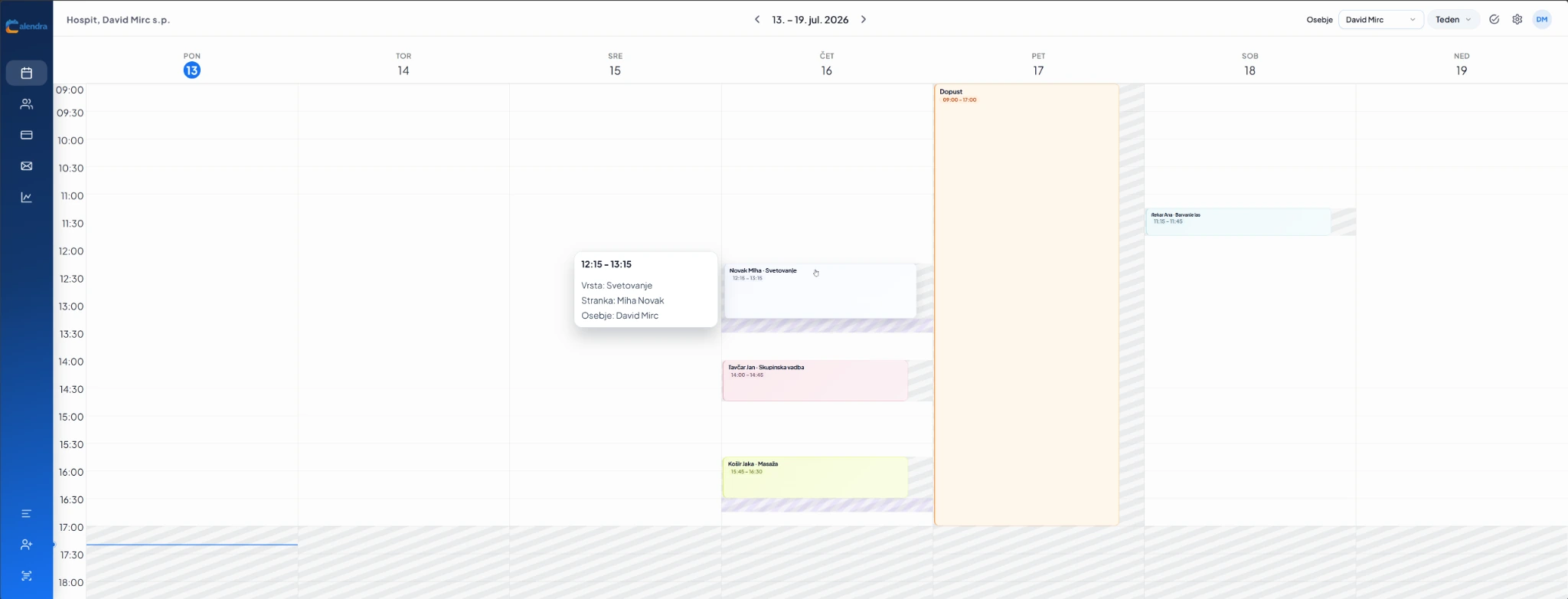
Task: Open the payments card sidebar icon
Action: 27,135
